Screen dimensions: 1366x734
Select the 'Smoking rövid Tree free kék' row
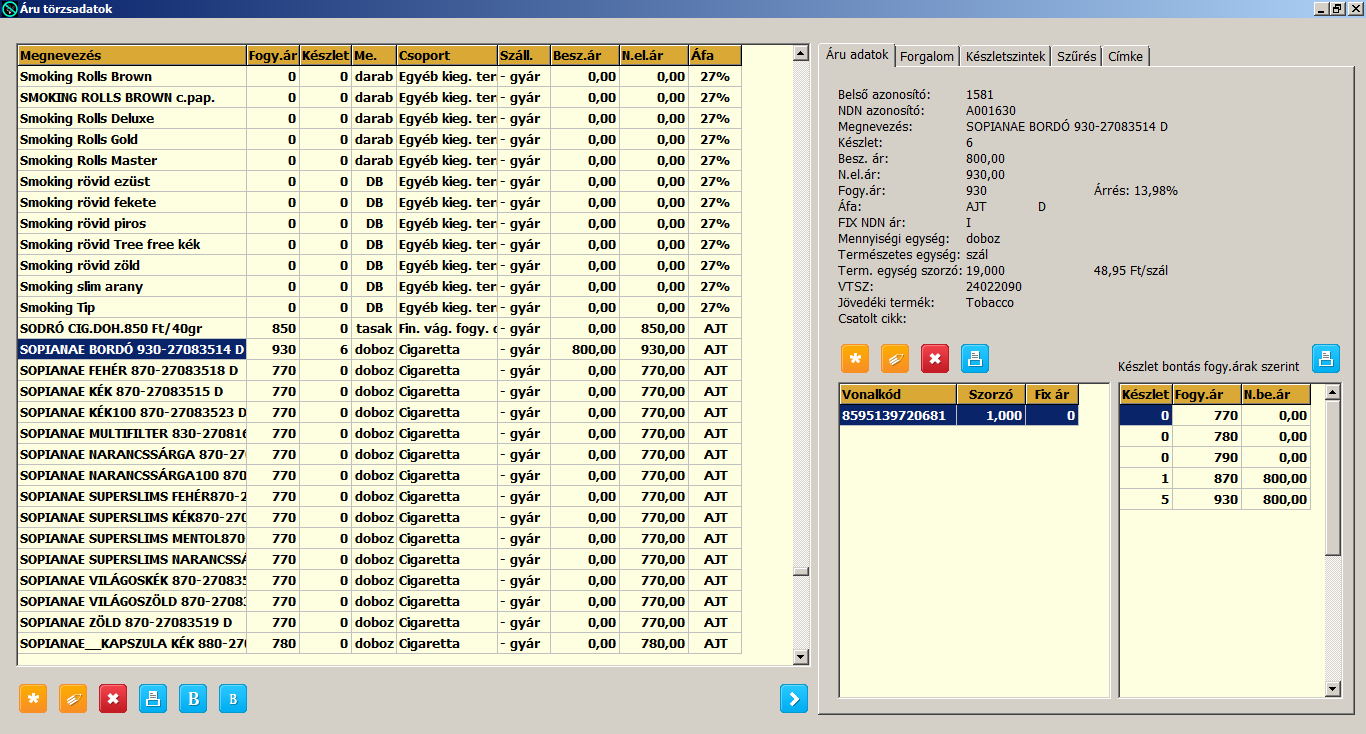[380, 245]
